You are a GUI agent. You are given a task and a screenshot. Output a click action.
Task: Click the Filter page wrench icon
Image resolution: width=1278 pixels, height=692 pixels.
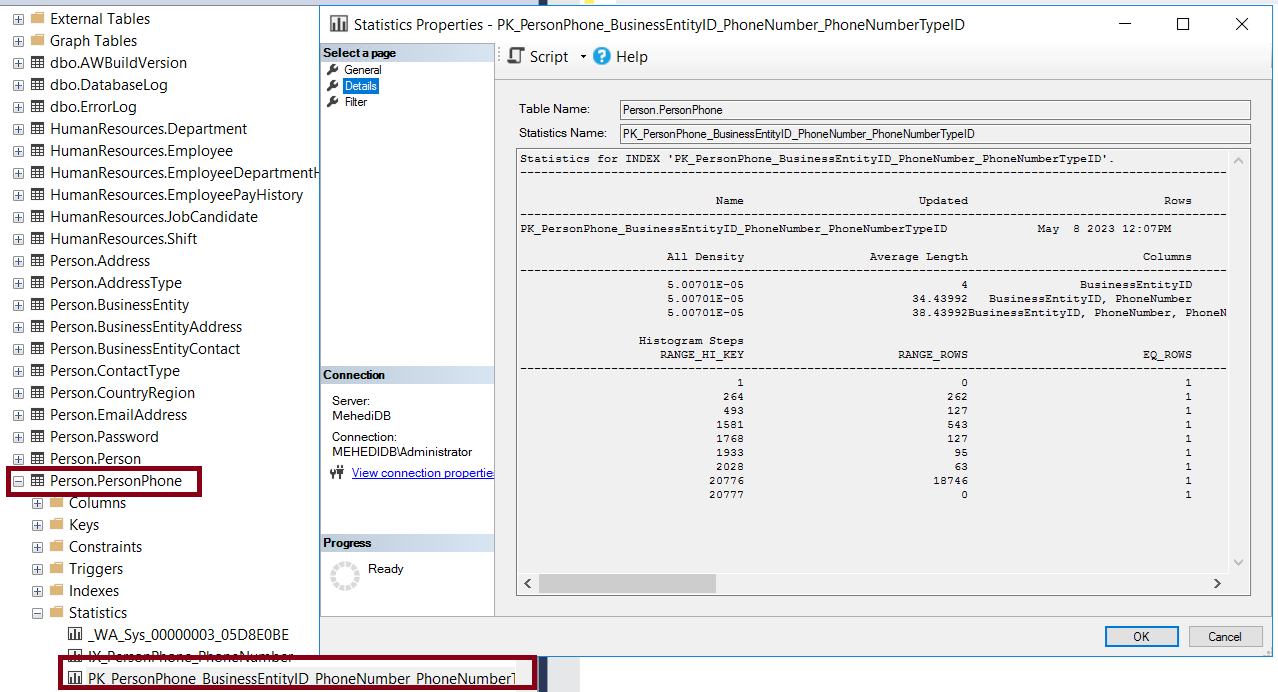point(333,102)
